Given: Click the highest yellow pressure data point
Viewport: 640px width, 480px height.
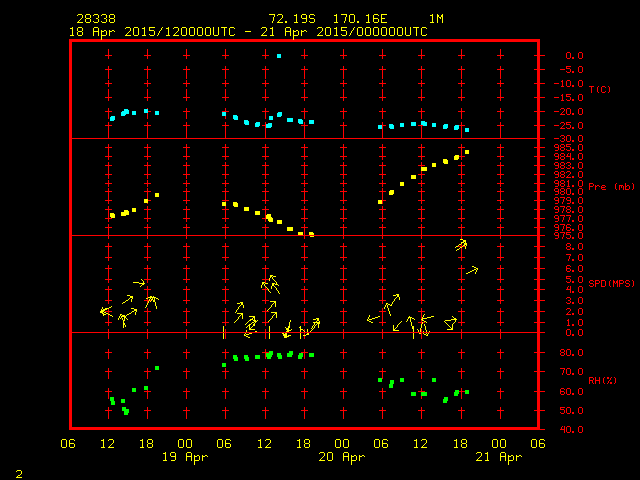Looking at the screenshot, I should coord(467,152).
